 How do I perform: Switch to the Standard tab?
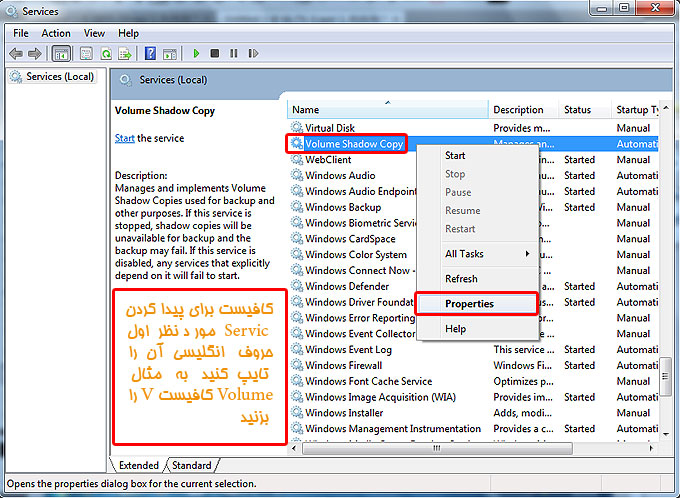coord(191,465)
